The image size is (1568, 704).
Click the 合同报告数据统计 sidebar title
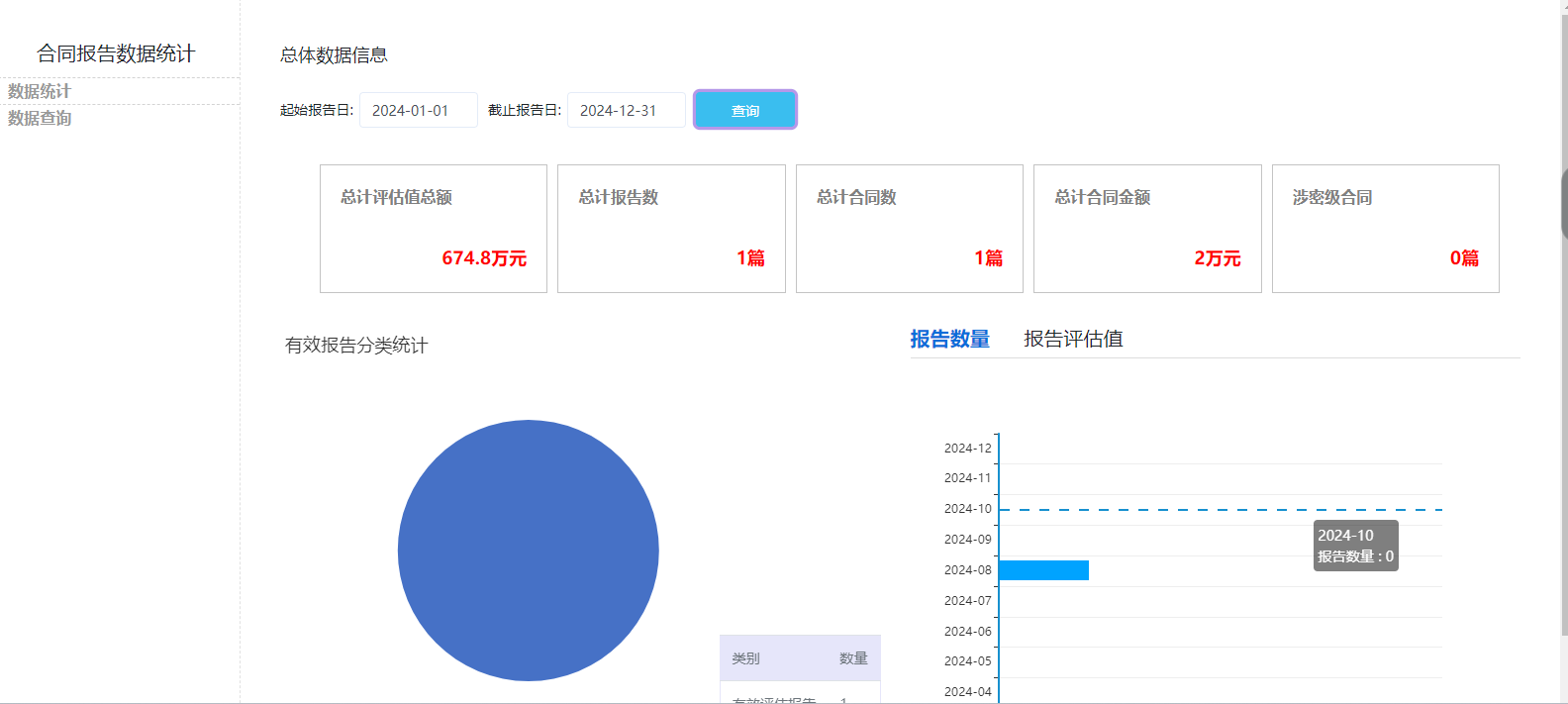tap(116, 53)
